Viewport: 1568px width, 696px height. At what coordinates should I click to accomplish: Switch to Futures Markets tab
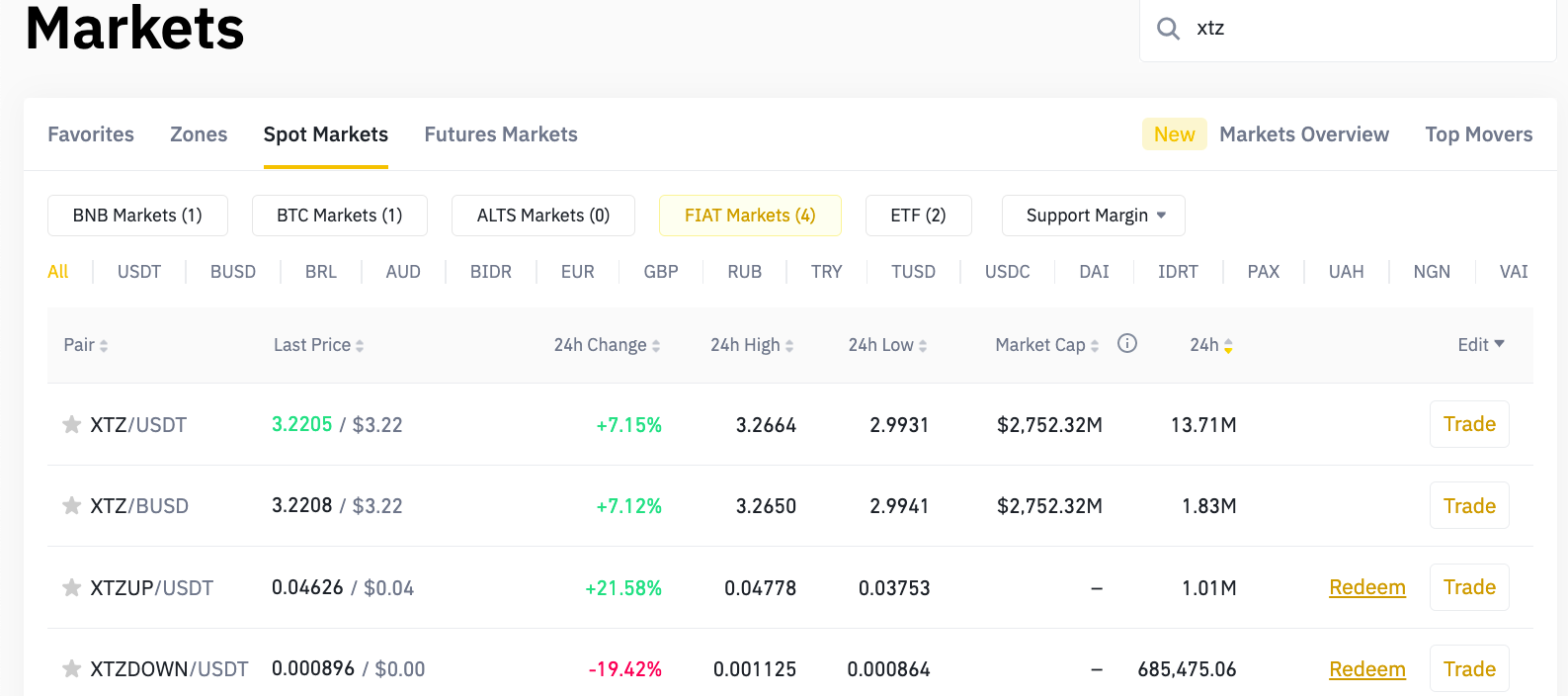click(501, 134)
